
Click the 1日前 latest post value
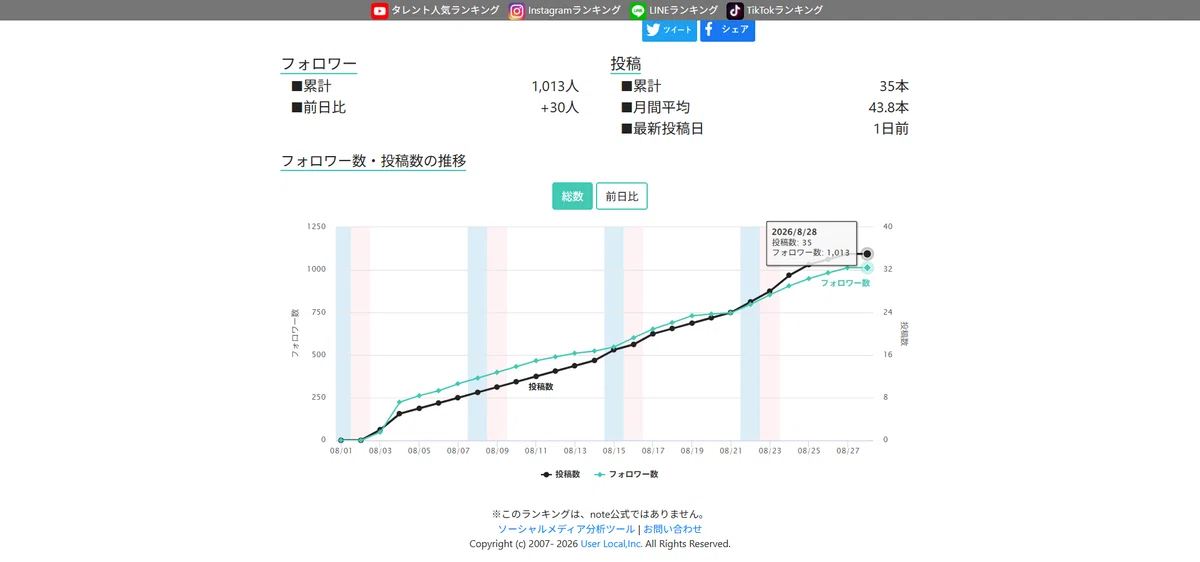pos(891,128)
